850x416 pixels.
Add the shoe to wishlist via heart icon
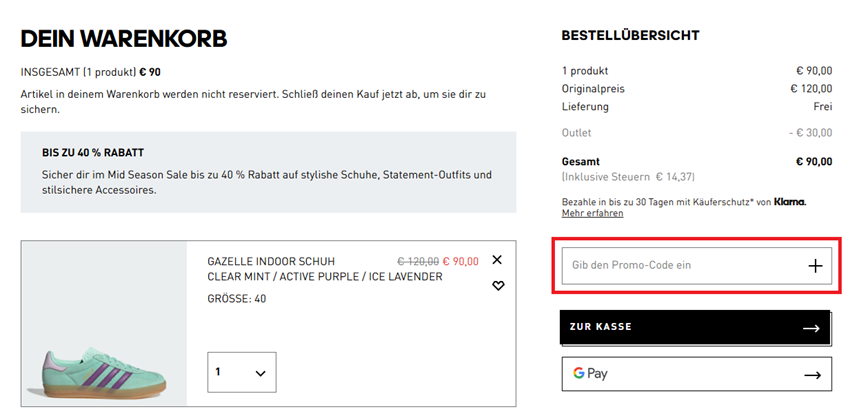pyautogui.click(x=498, y=286)
